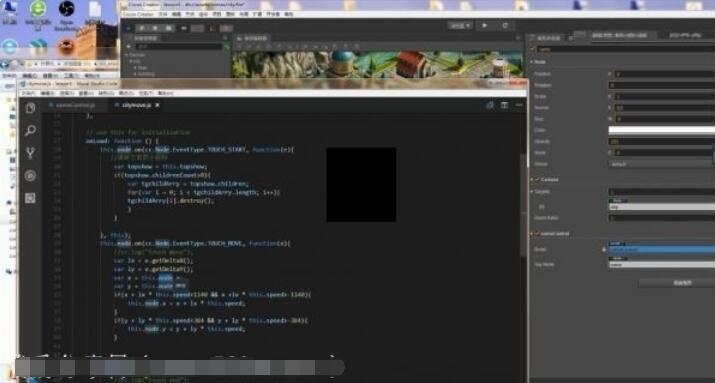This screenshot has width=715, height=383.
Task: Collapse the Node section in the inspector
Action: (x=532, y=62)
